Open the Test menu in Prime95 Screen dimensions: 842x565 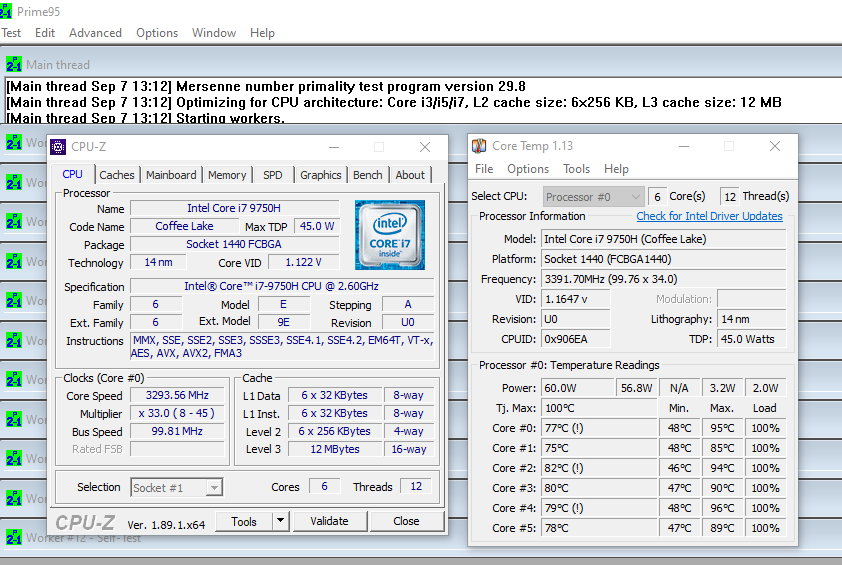(x=11, y=33)
